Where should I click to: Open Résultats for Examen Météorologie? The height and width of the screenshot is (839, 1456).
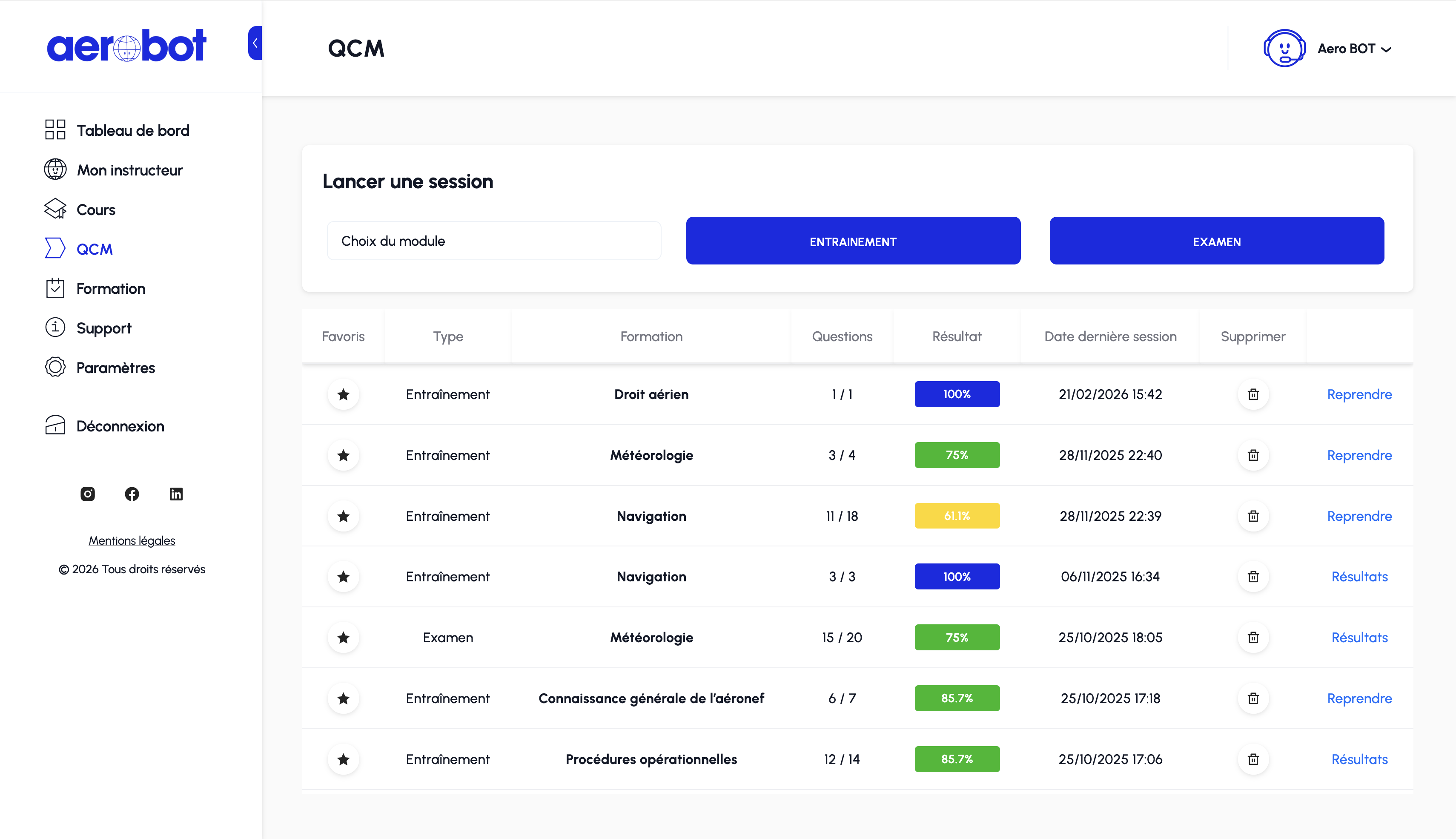(1359, 638)
